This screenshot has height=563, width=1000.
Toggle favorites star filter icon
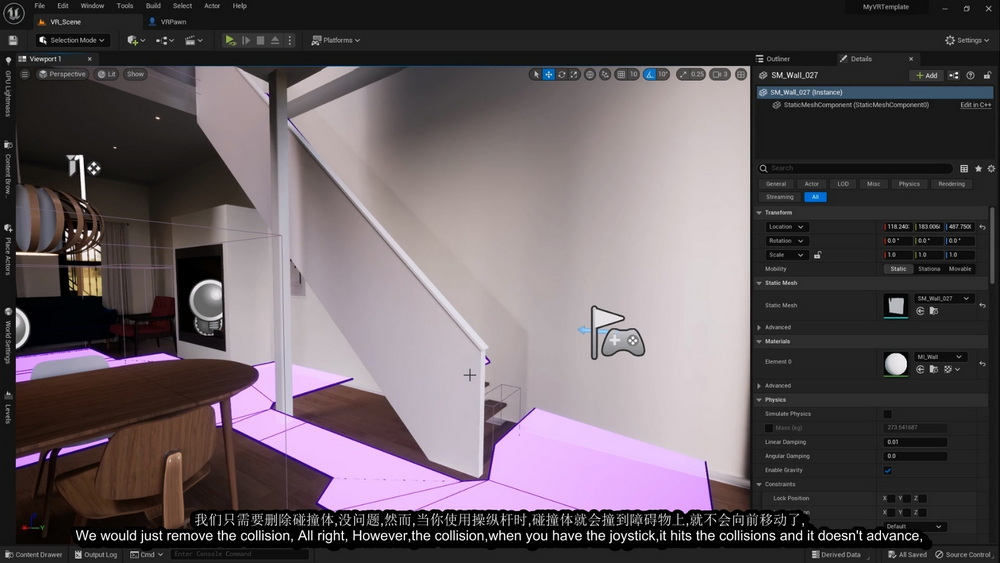[978, 168]
